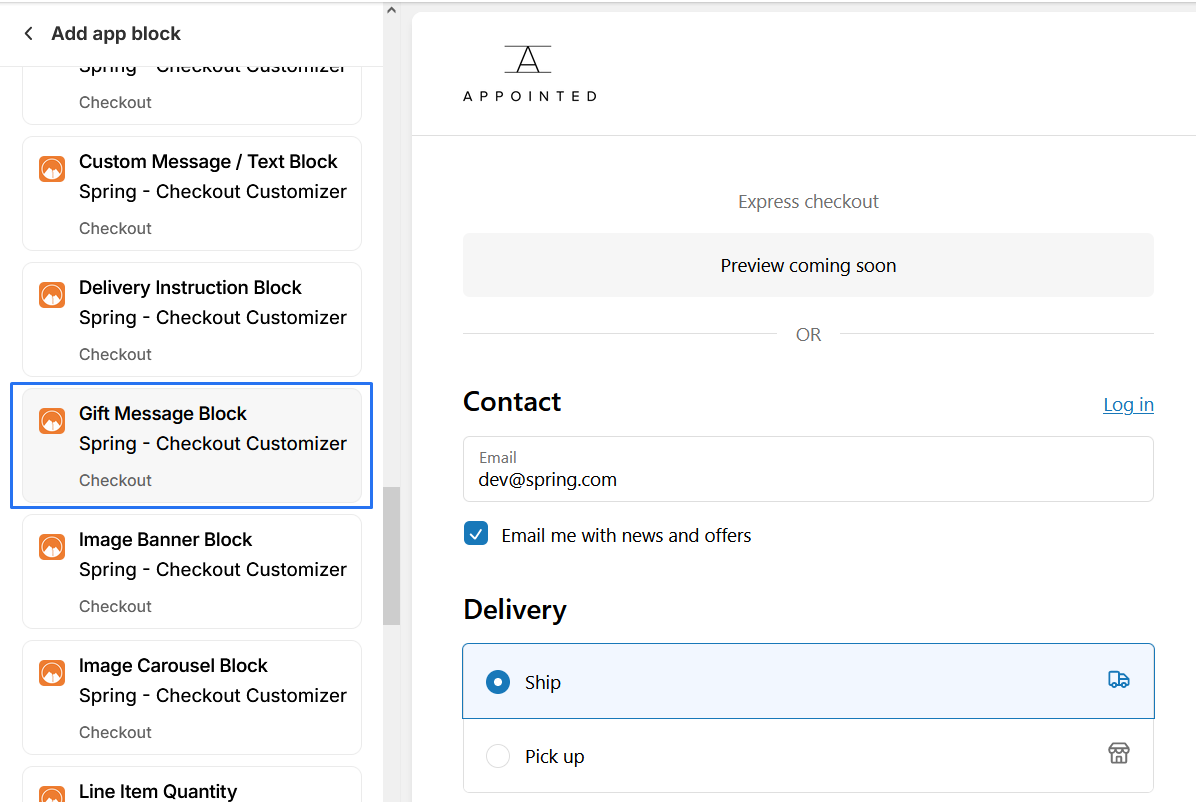Image resolution: width=1196 pixels, height=802 pixels.
Task: Select Line Item Quantity block entry
Action: click(x=158, y=790)
